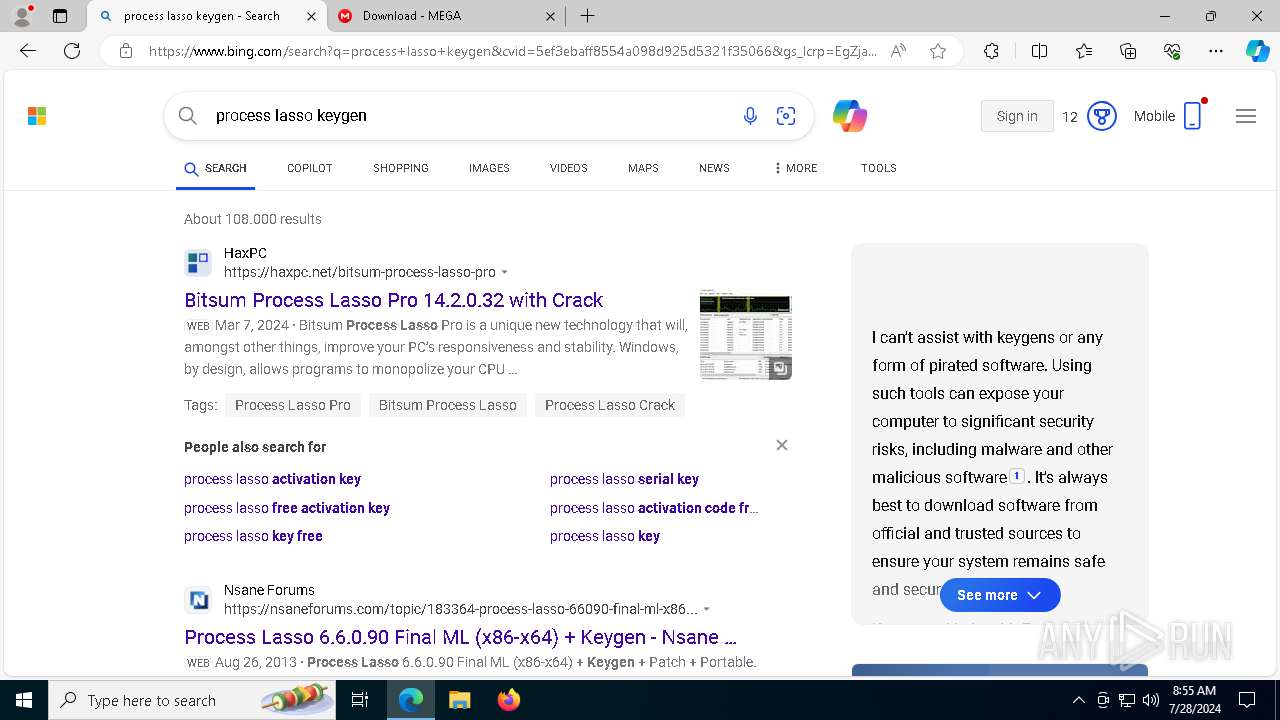Launch Firefox from the taskbar
The width and height of the screenshot is (1280, 720).
coord(508,700)
